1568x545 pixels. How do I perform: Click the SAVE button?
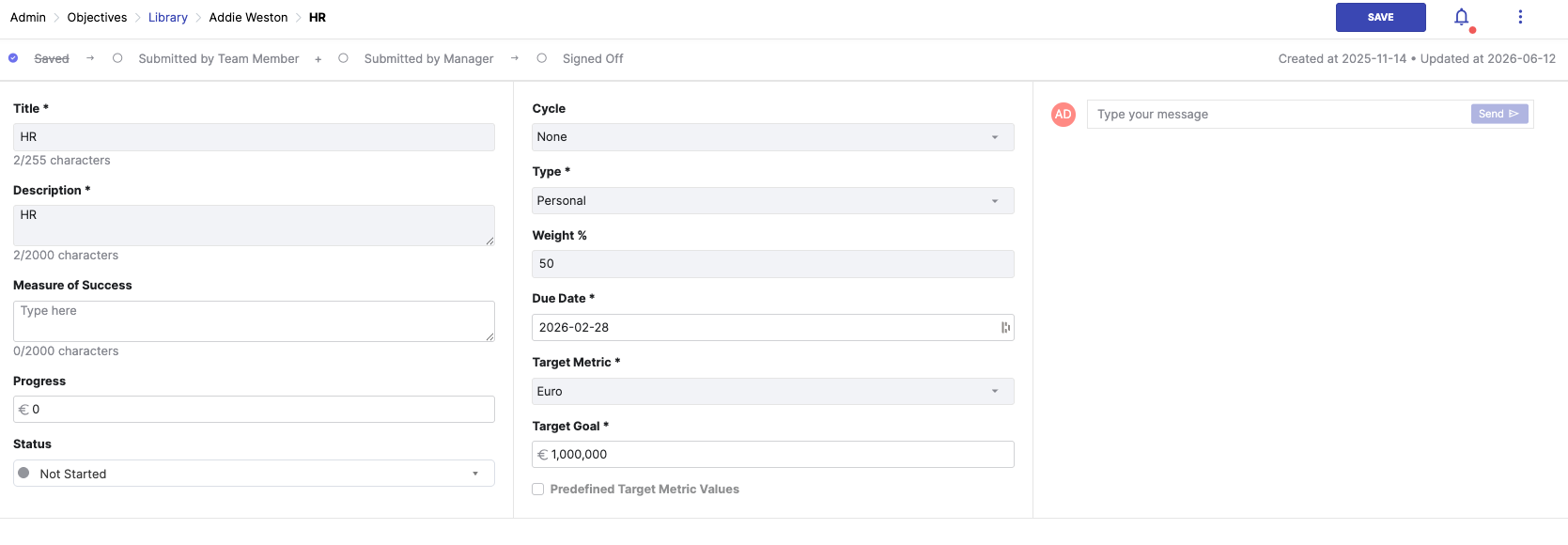[1380, 17]
